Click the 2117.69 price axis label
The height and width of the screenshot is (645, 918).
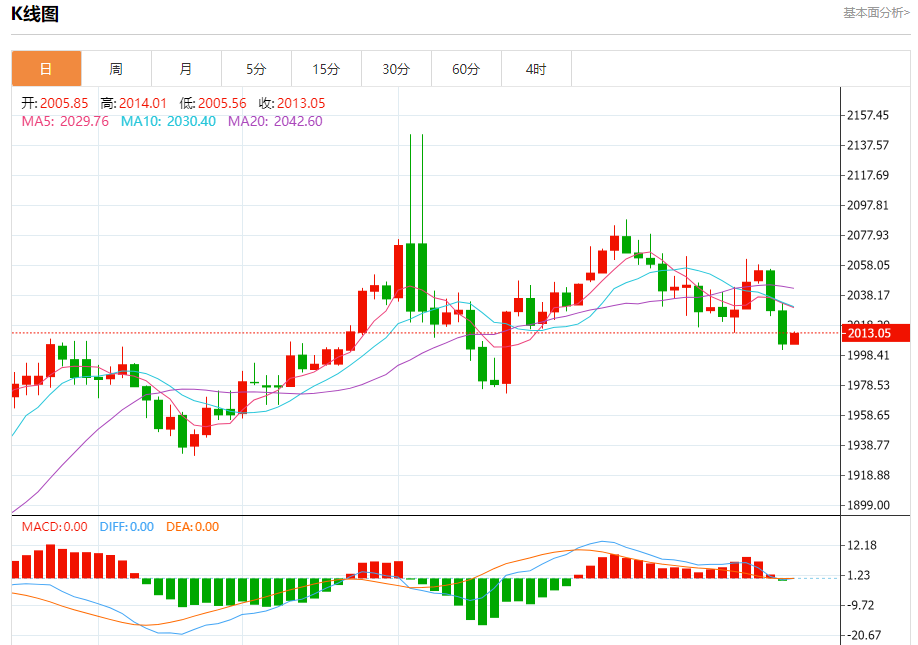868,175
